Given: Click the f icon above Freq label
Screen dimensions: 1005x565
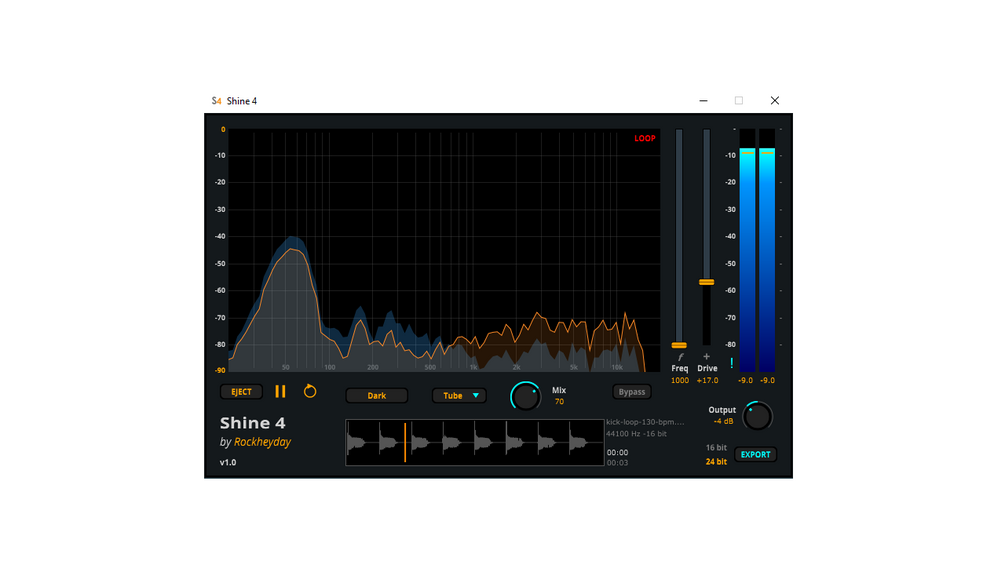Looking at the screenshot, I should click(680, 357).
